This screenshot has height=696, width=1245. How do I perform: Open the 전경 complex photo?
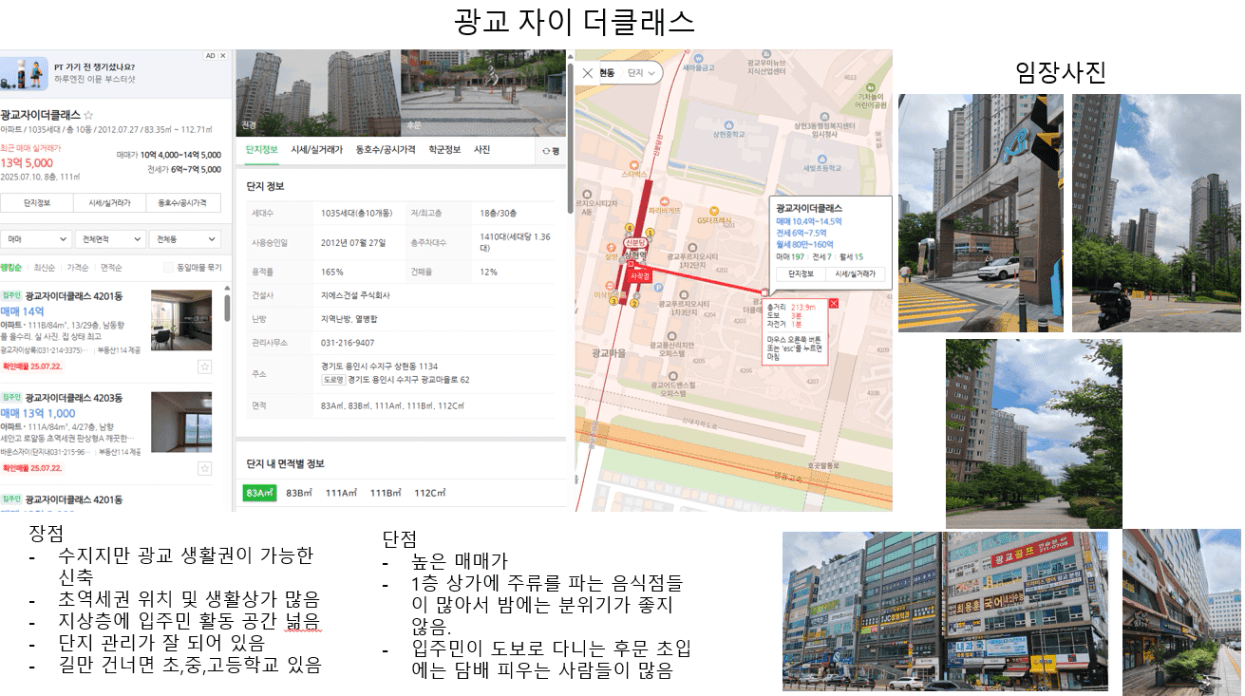tap(317, 92)
